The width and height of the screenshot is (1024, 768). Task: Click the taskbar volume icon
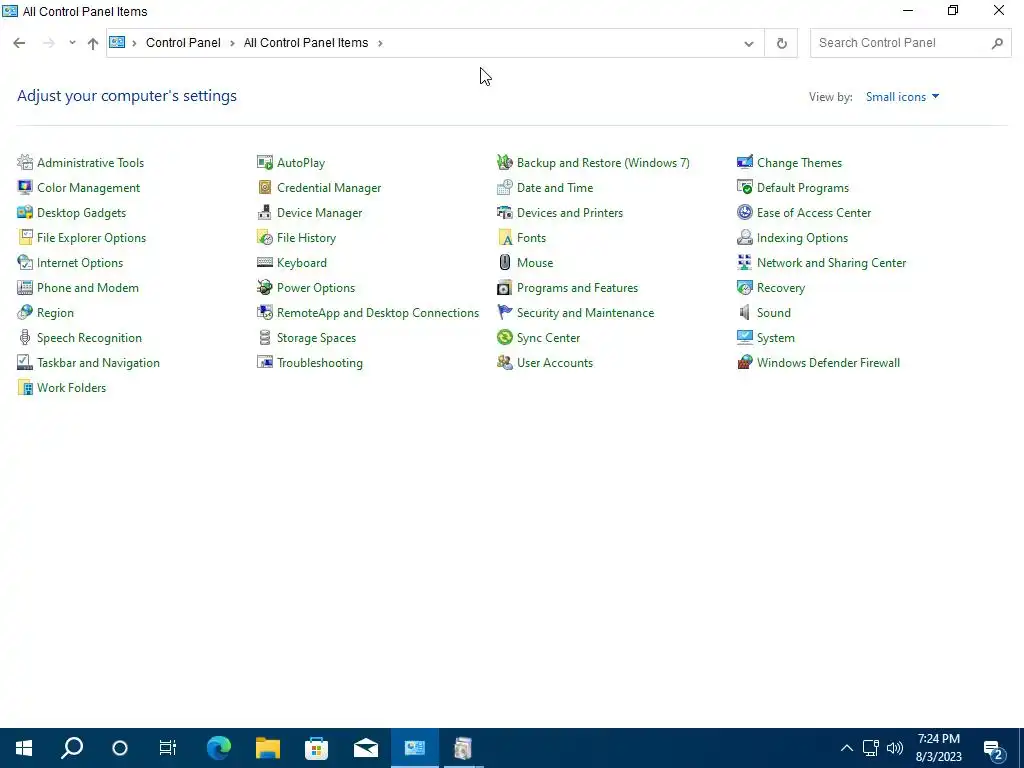pyautogui.click(x=895, y=748)
